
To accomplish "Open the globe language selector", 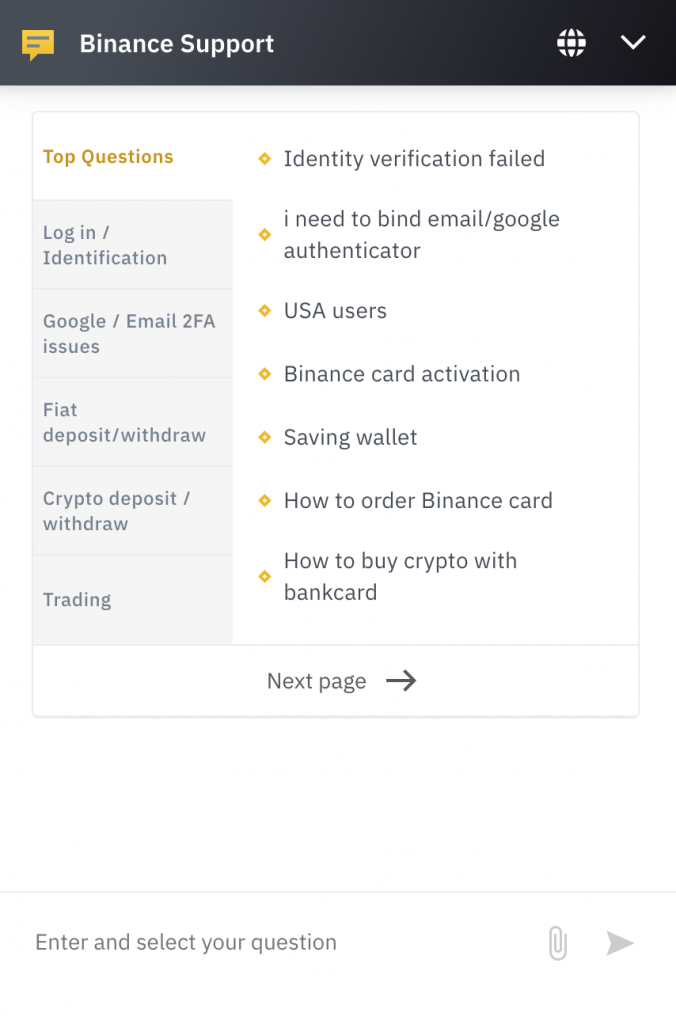I will click(x=571, y=43).
